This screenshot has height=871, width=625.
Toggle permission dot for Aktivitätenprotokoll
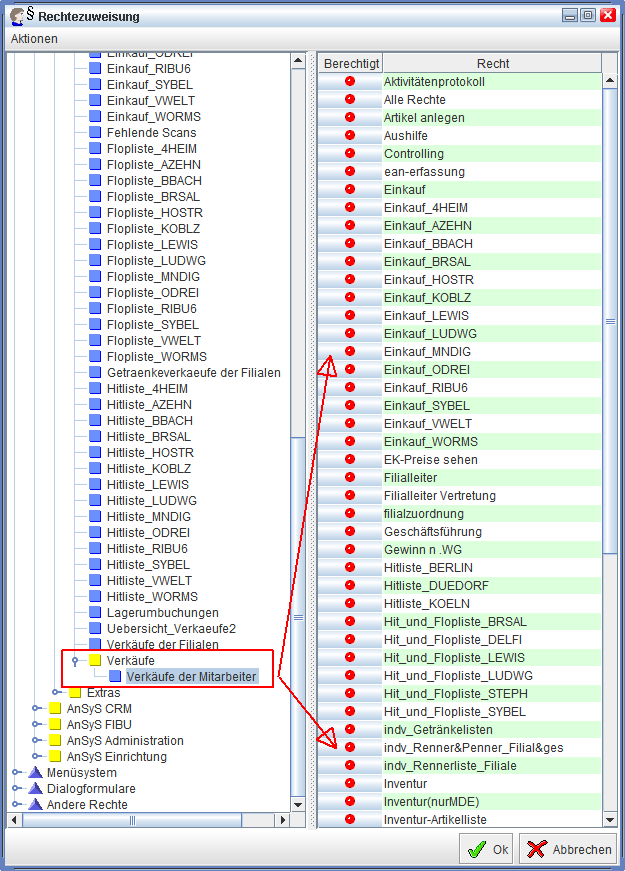[x=350, y=82]
